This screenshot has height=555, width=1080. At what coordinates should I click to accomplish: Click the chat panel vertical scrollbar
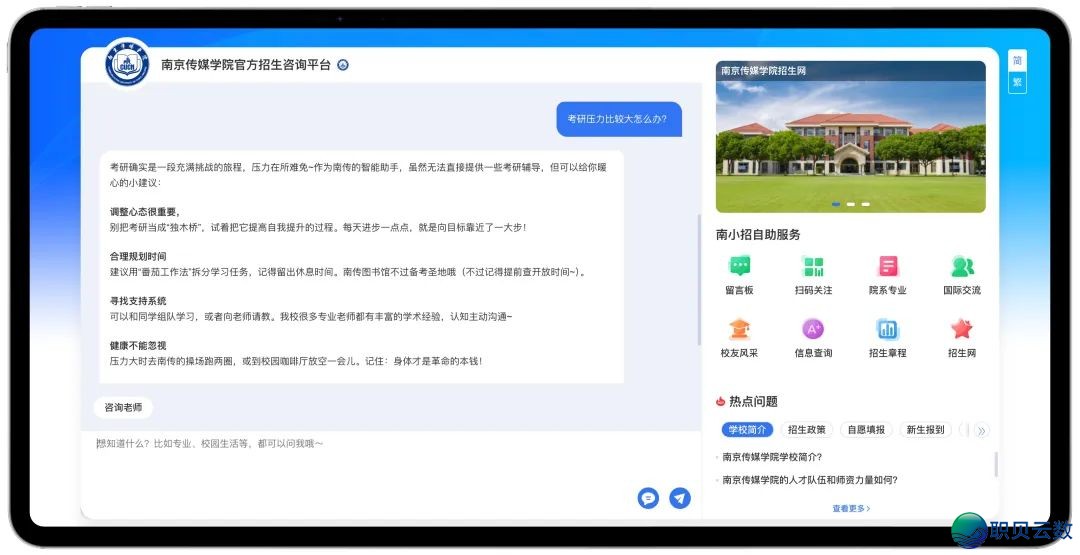coord(699,279)
